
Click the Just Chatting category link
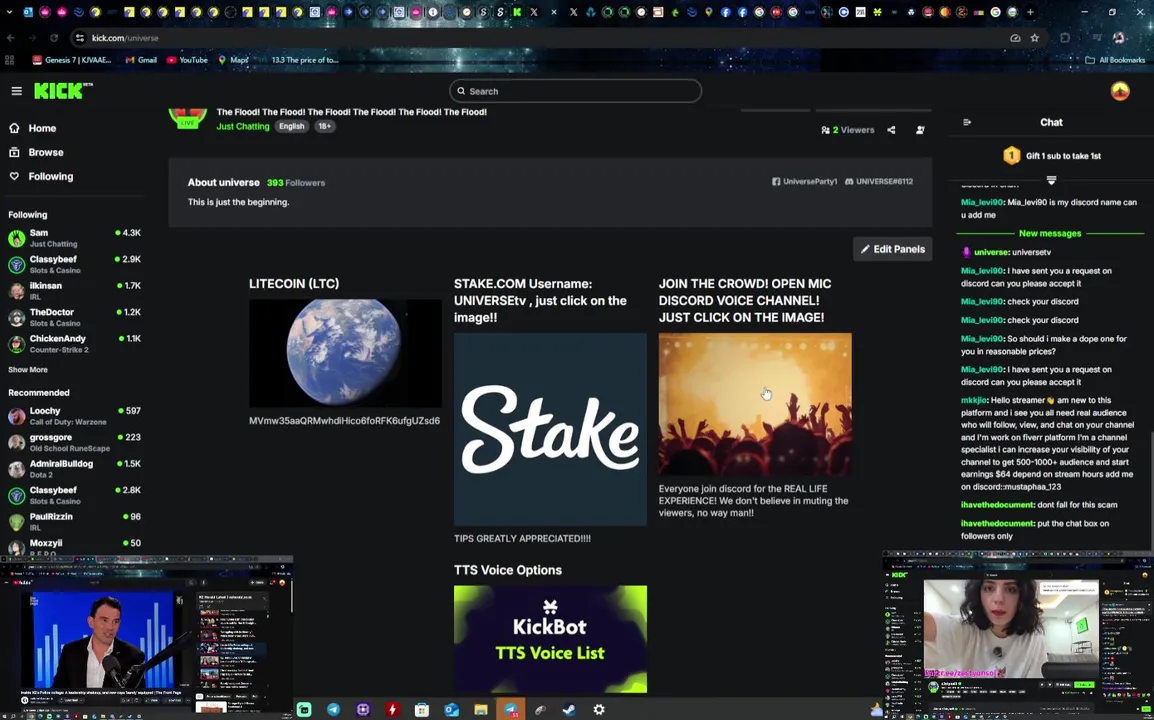(243, 127)
